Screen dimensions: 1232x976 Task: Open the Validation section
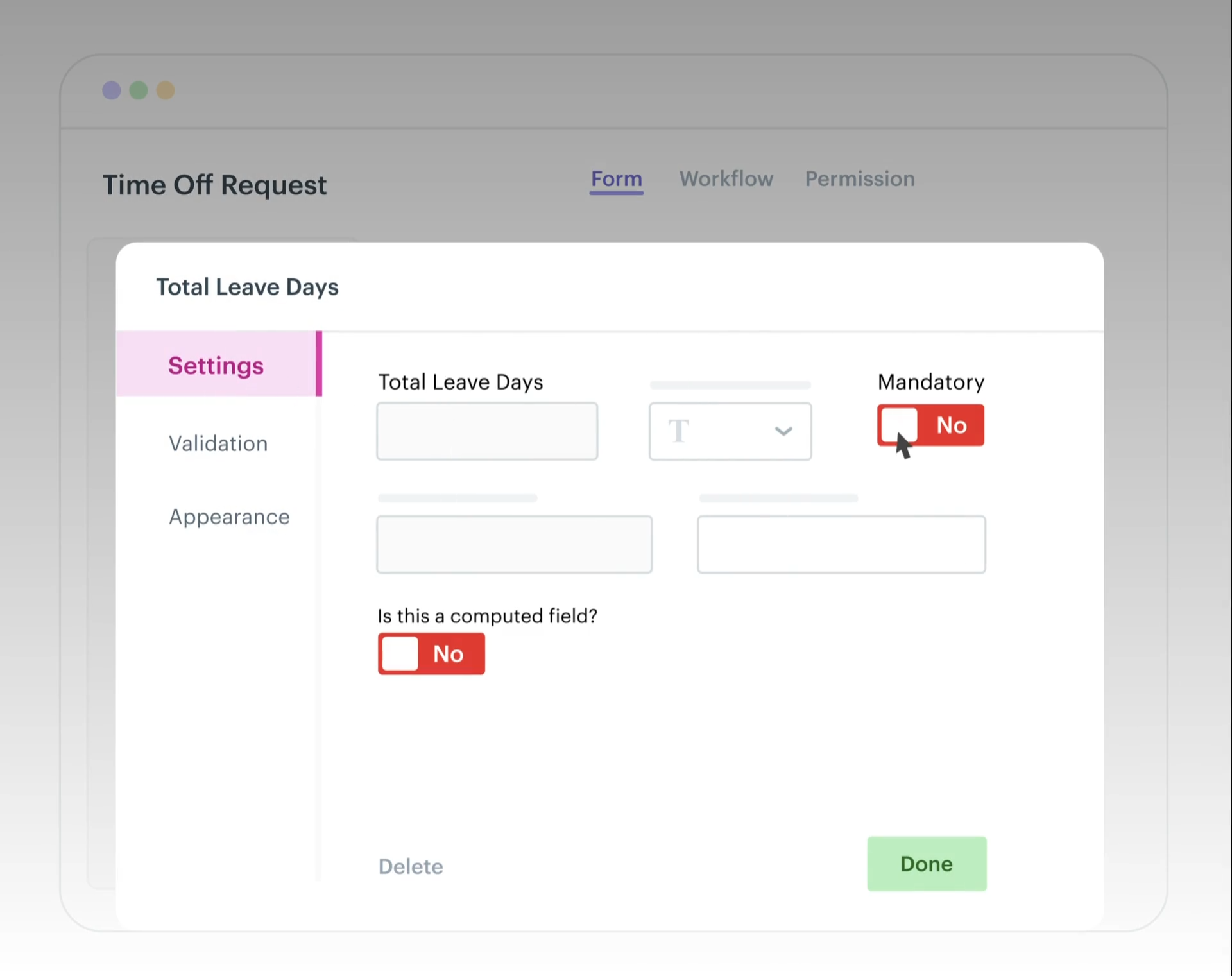coord(218,443)
